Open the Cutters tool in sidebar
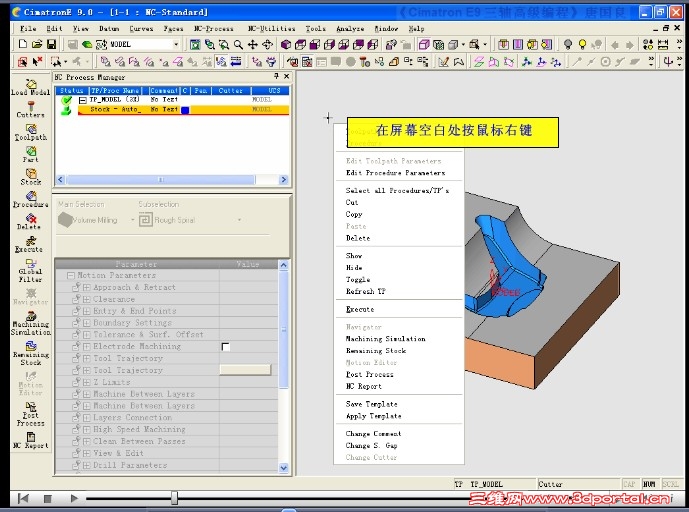 pos(30,109)
